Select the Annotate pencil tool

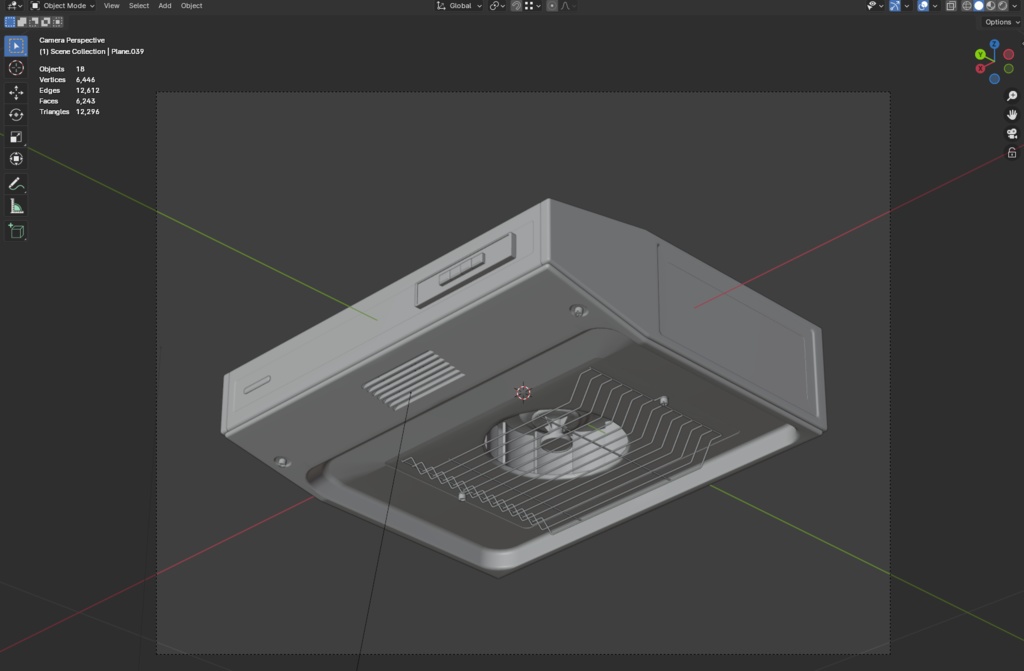coord(16,184)
